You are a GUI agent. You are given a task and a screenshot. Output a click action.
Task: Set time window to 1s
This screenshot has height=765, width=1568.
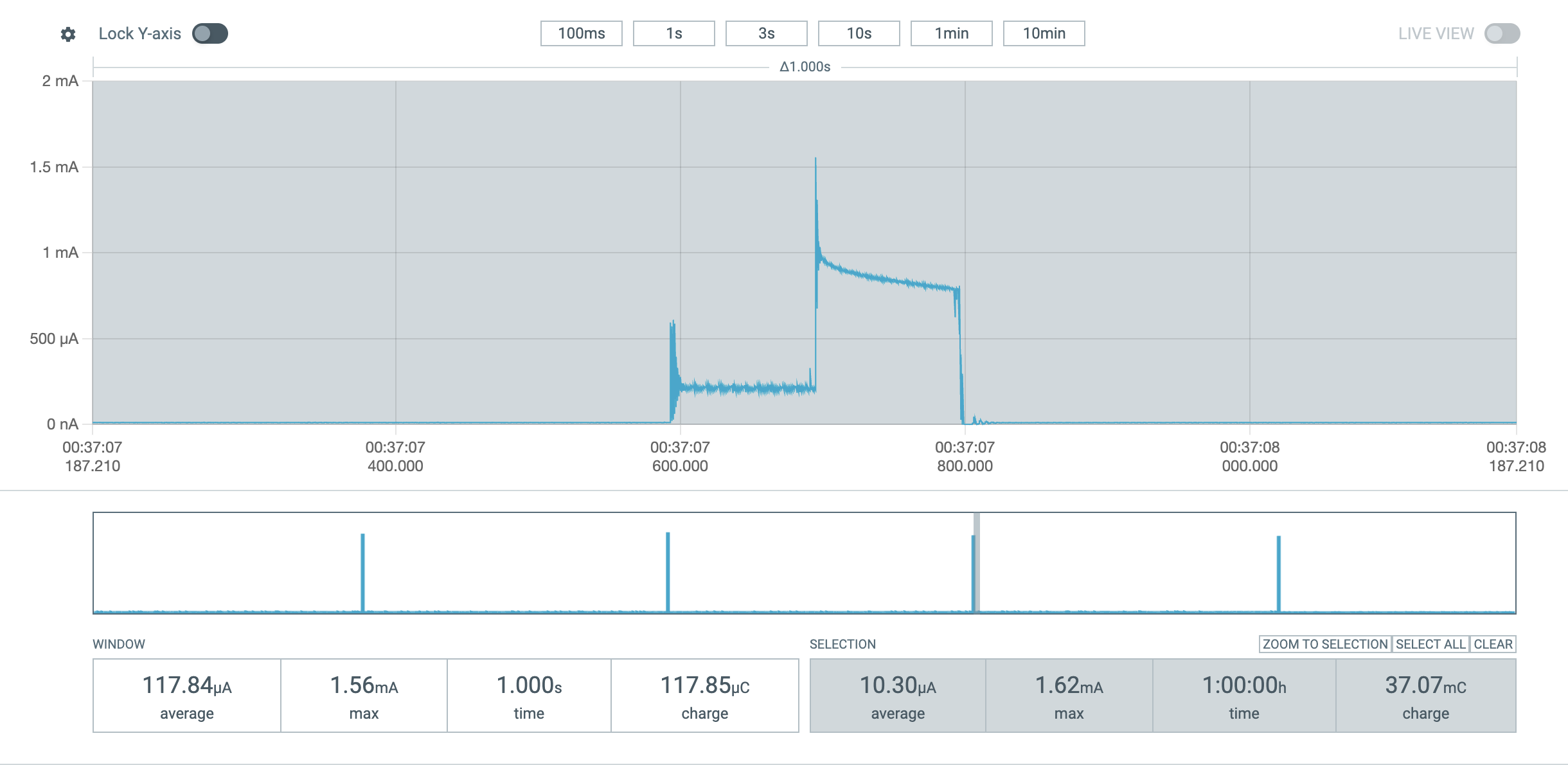[674, 33]
